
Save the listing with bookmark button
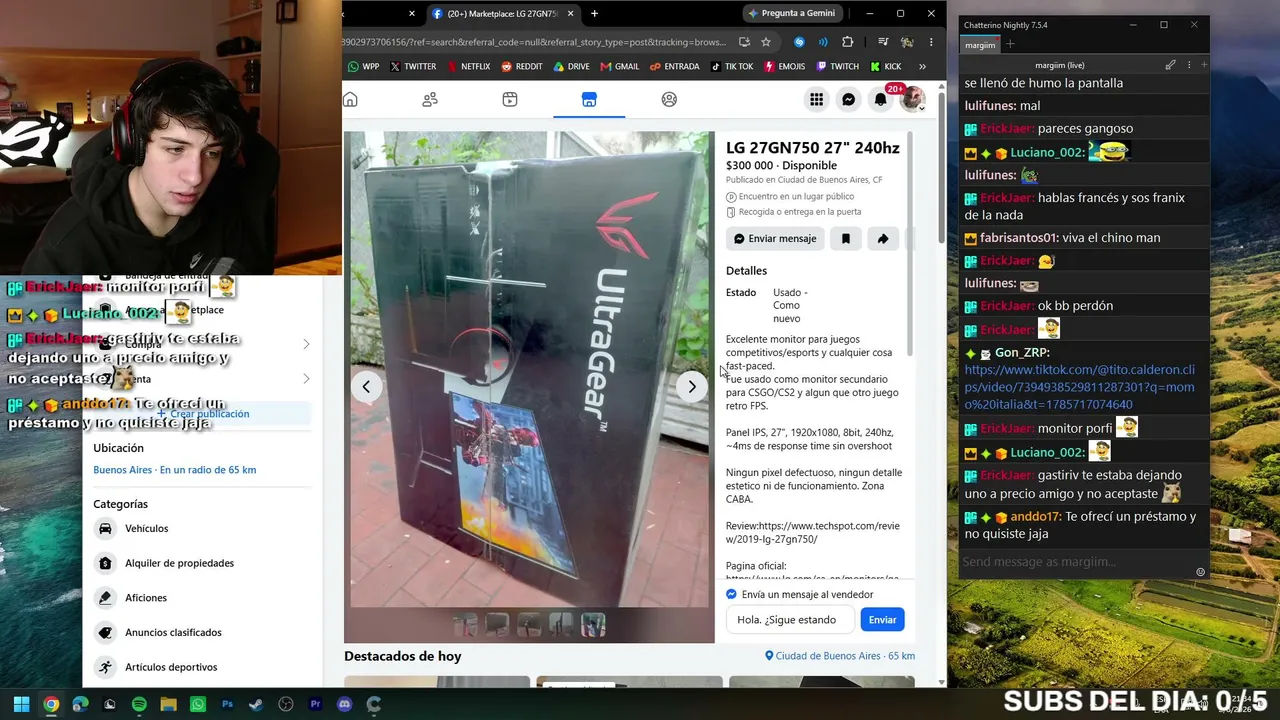point(846,239)
